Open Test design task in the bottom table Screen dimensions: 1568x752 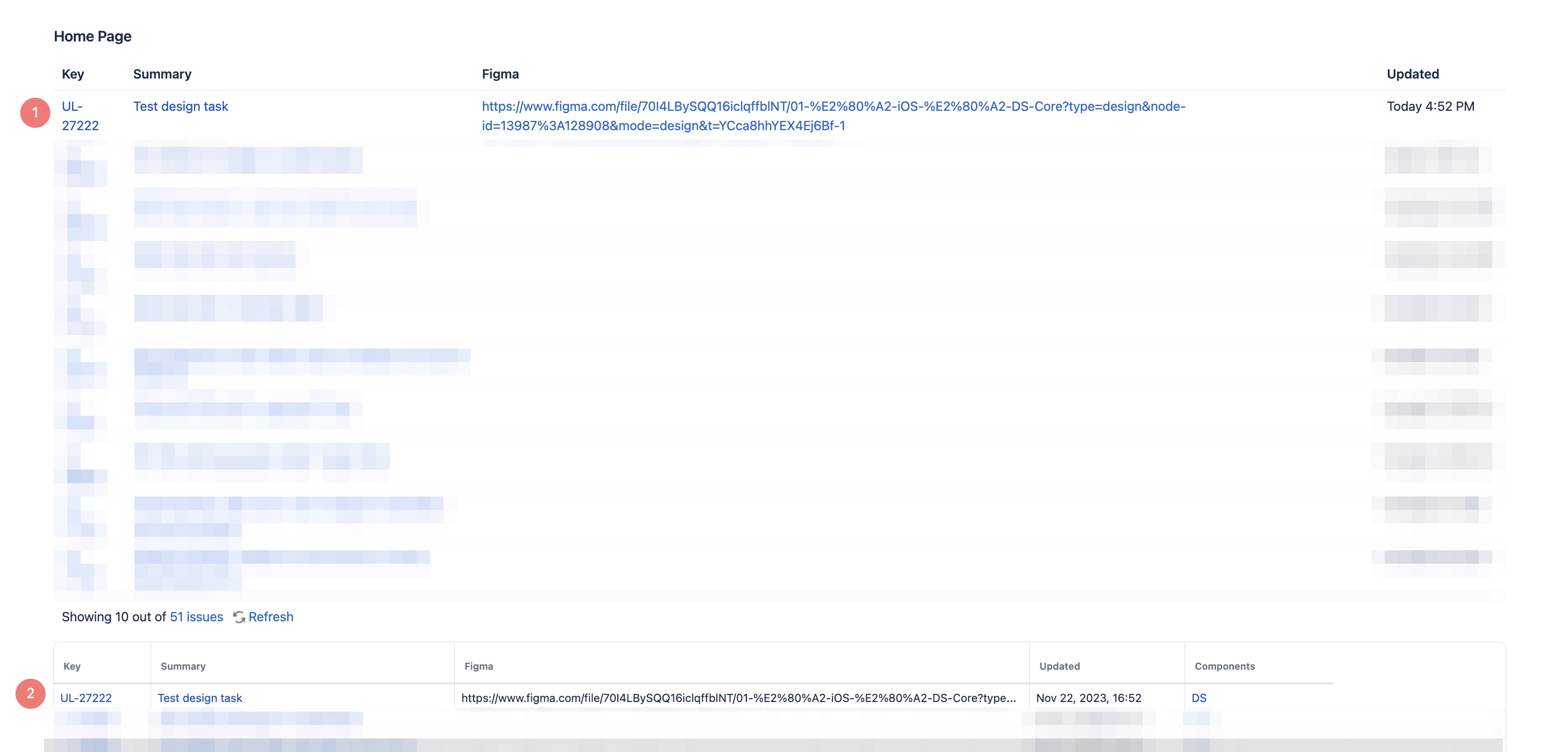click(199, 698)
